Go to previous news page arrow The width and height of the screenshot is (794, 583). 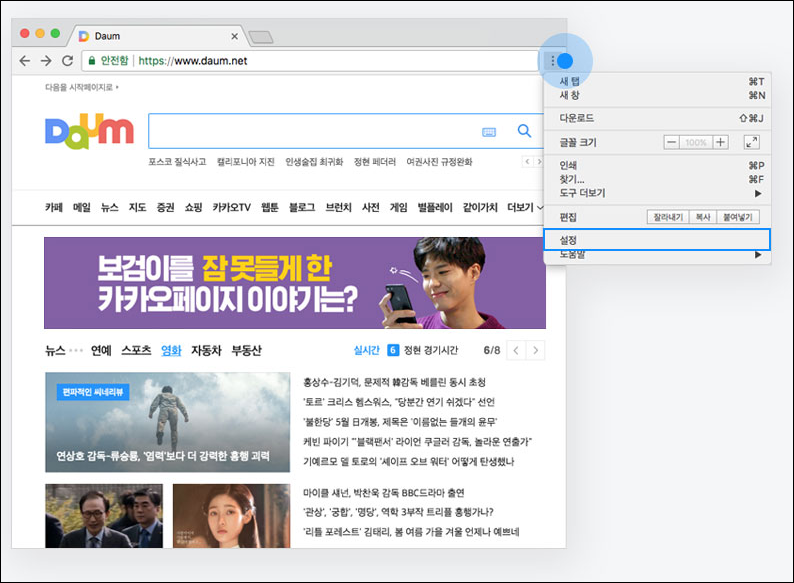click(x=516, y=350)
